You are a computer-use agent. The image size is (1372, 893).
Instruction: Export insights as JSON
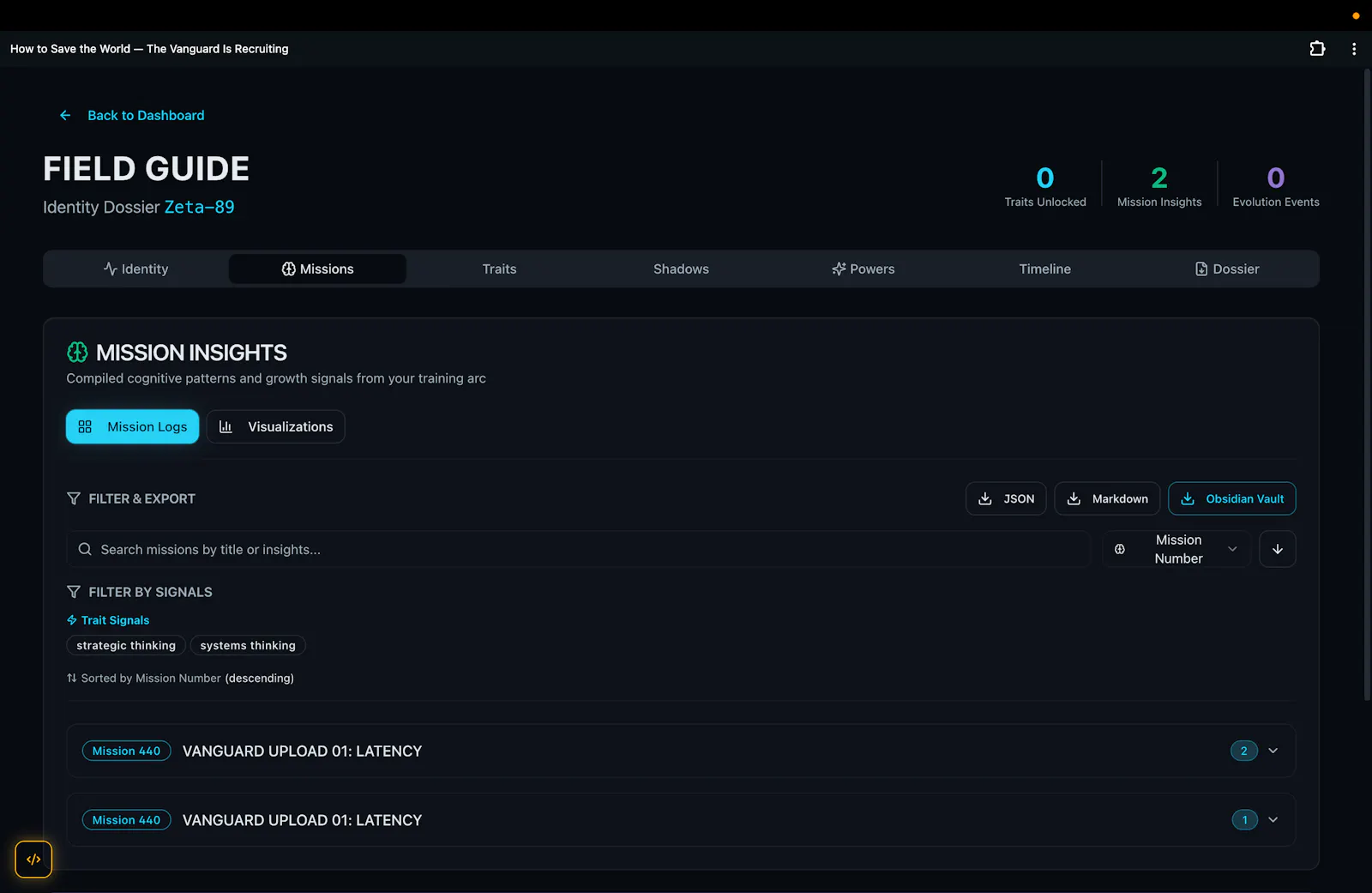click(x=1006, y=498)
